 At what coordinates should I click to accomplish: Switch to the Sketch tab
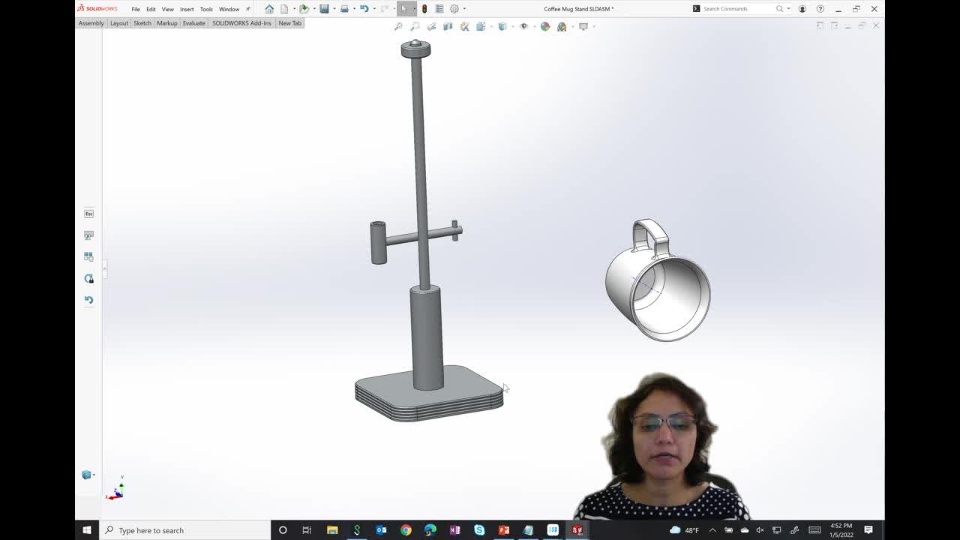coord(142,23)
